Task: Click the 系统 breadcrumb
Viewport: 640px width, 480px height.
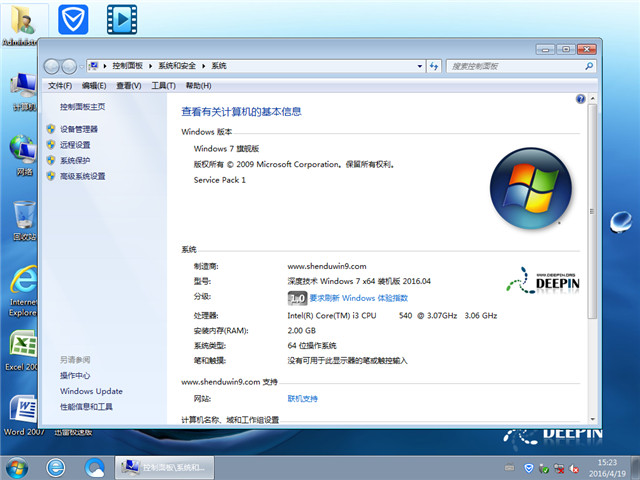Action: (219, 66)
